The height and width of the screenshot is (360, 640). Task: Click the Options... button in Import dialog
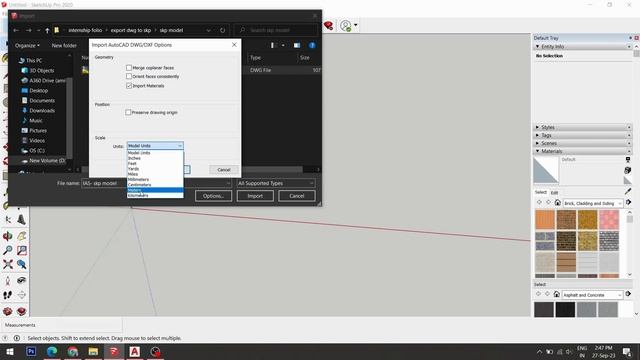coord(213,196)
